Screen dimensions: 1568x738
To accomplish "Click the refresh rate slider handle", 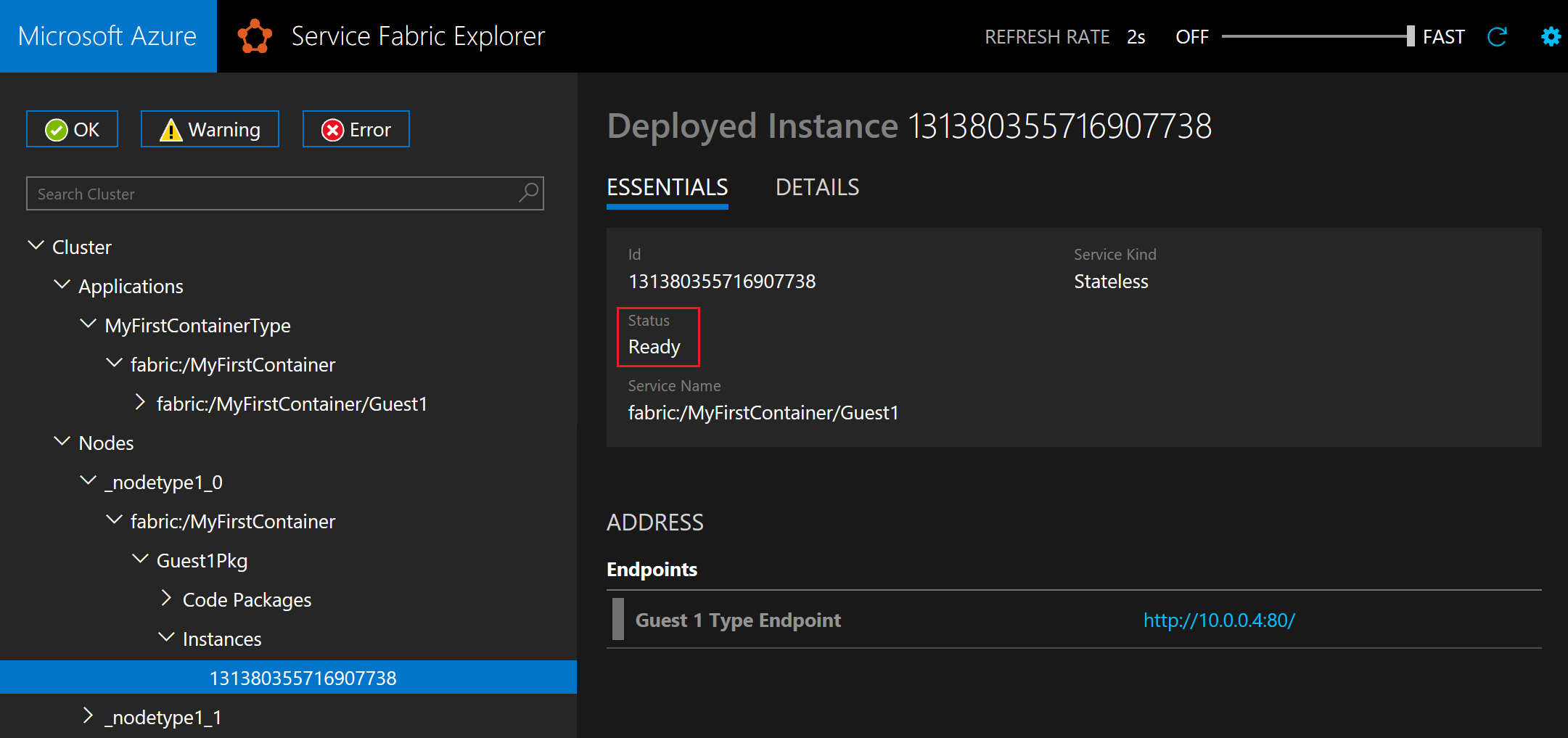I will [1410, 36].
